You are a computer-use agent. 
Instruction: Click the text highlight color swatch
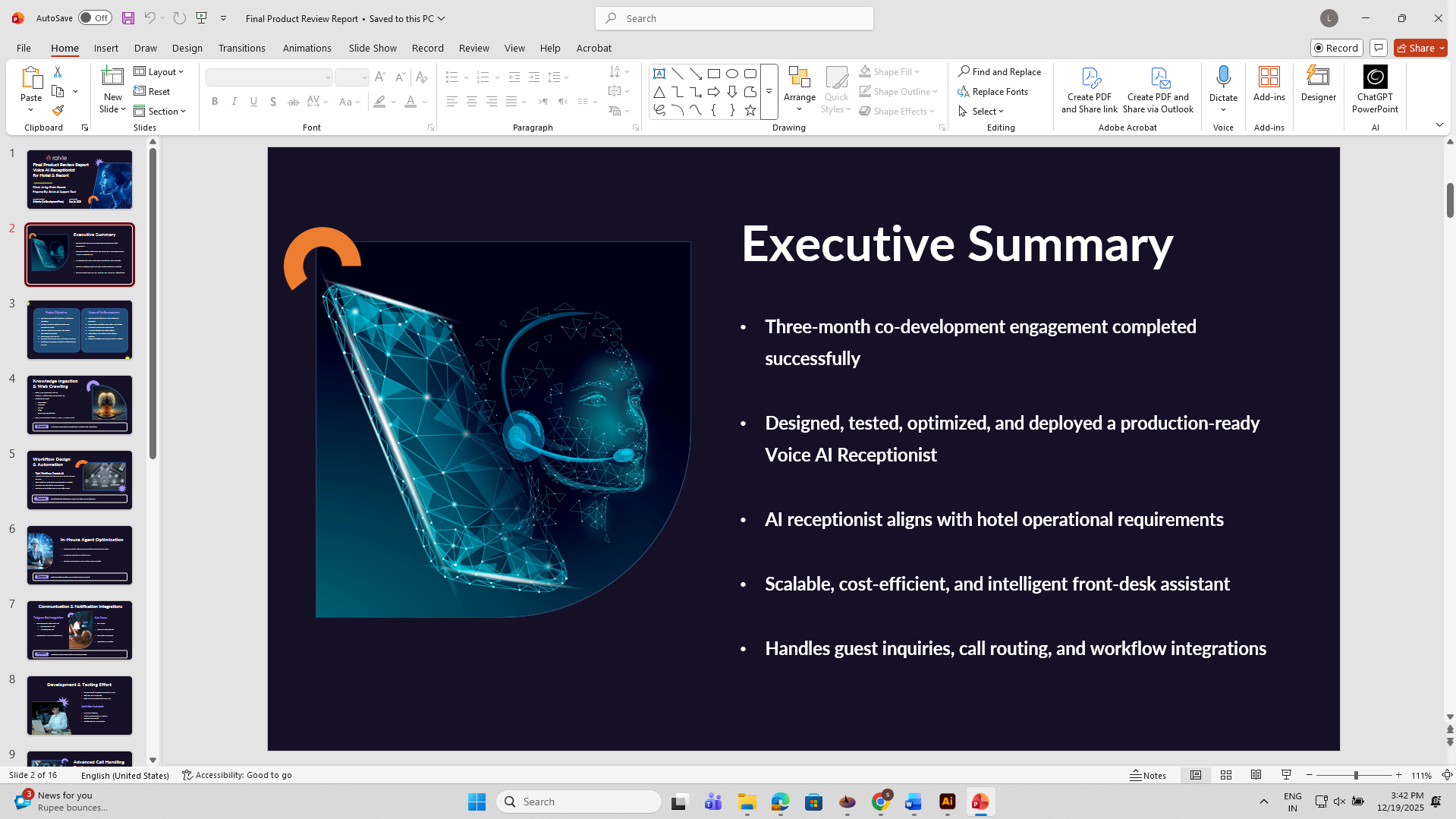pos(379,102)
